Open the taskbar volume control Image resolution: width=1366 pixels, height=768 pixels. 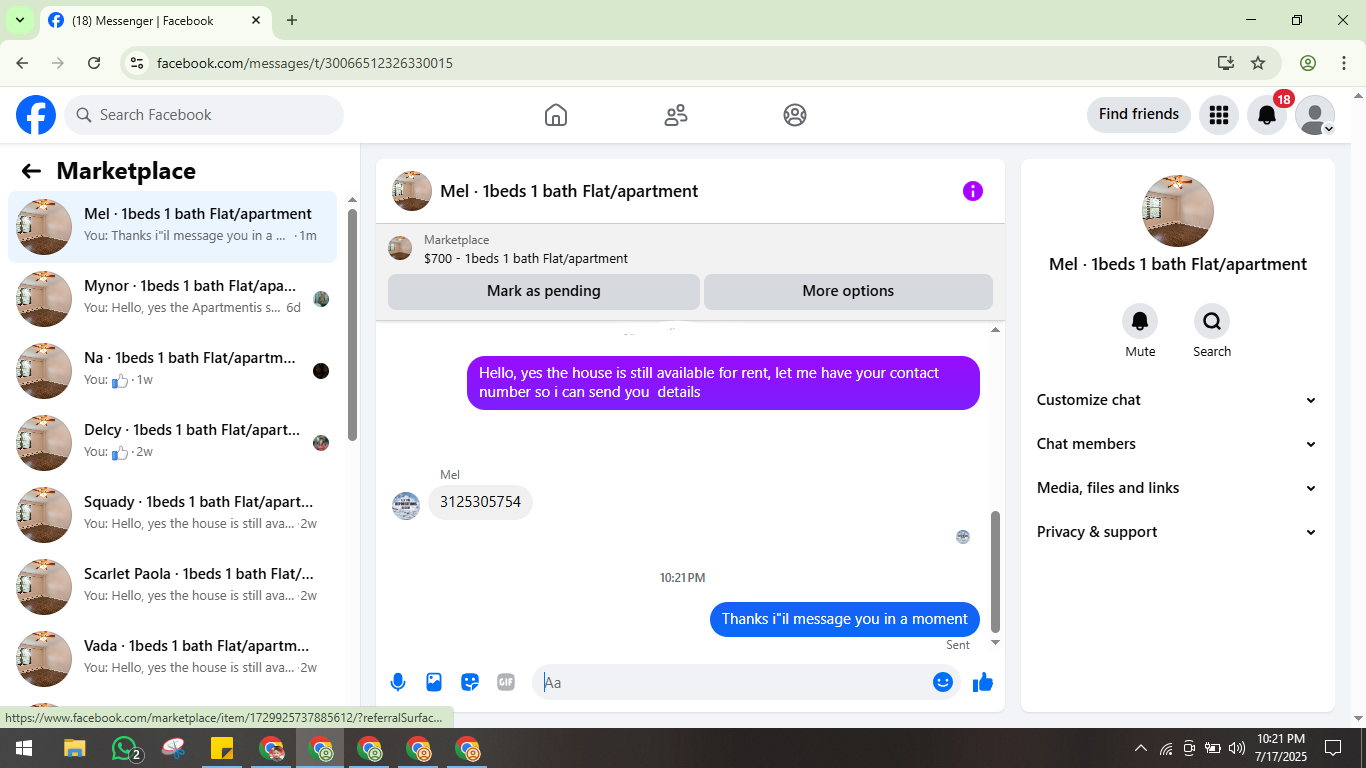1237,748
